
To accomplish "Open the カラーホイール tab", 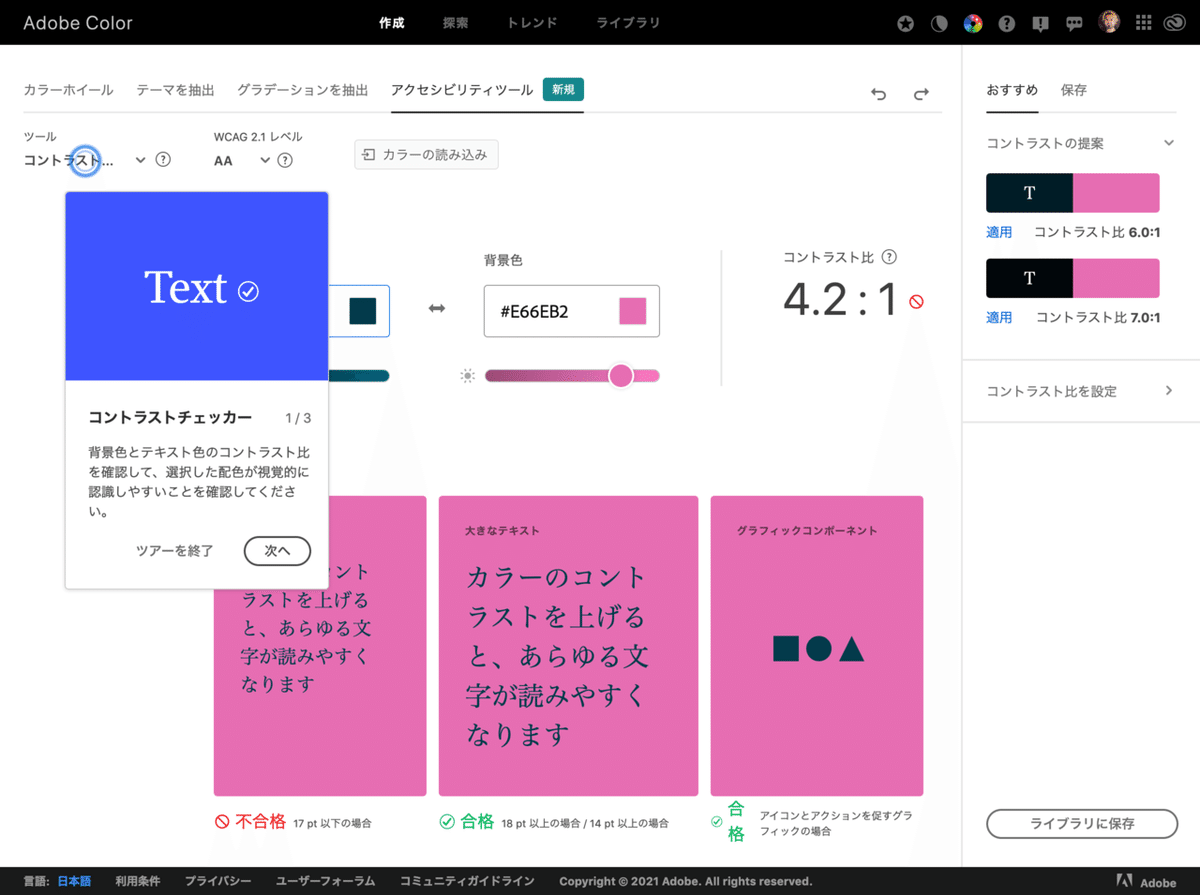I will (x=68, y=90).
